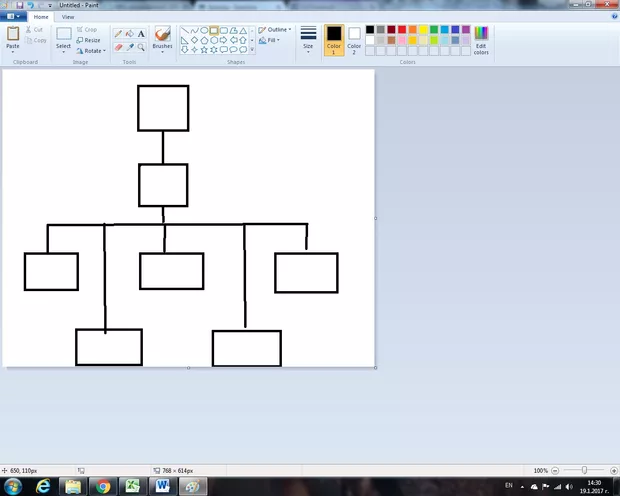Image resolution: width=620 pixels, height=496 pixels.
Task: Select the Eraser tool
Action: click(x=118, y=46)
